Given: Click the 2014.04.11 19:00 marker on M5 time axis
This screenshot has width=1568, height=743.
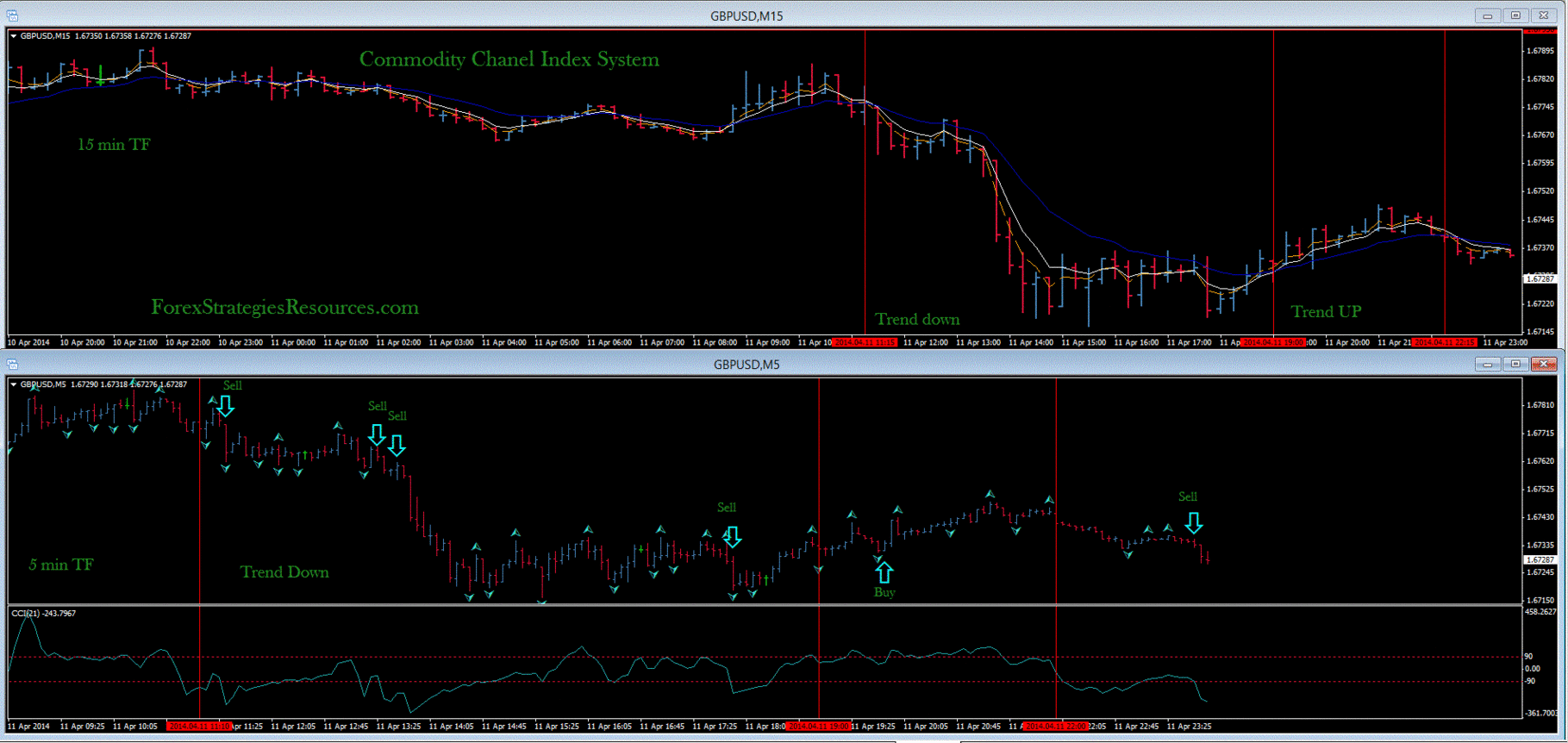Looking at the screenshot, I should pyautogui.click(x=819, y=727).
